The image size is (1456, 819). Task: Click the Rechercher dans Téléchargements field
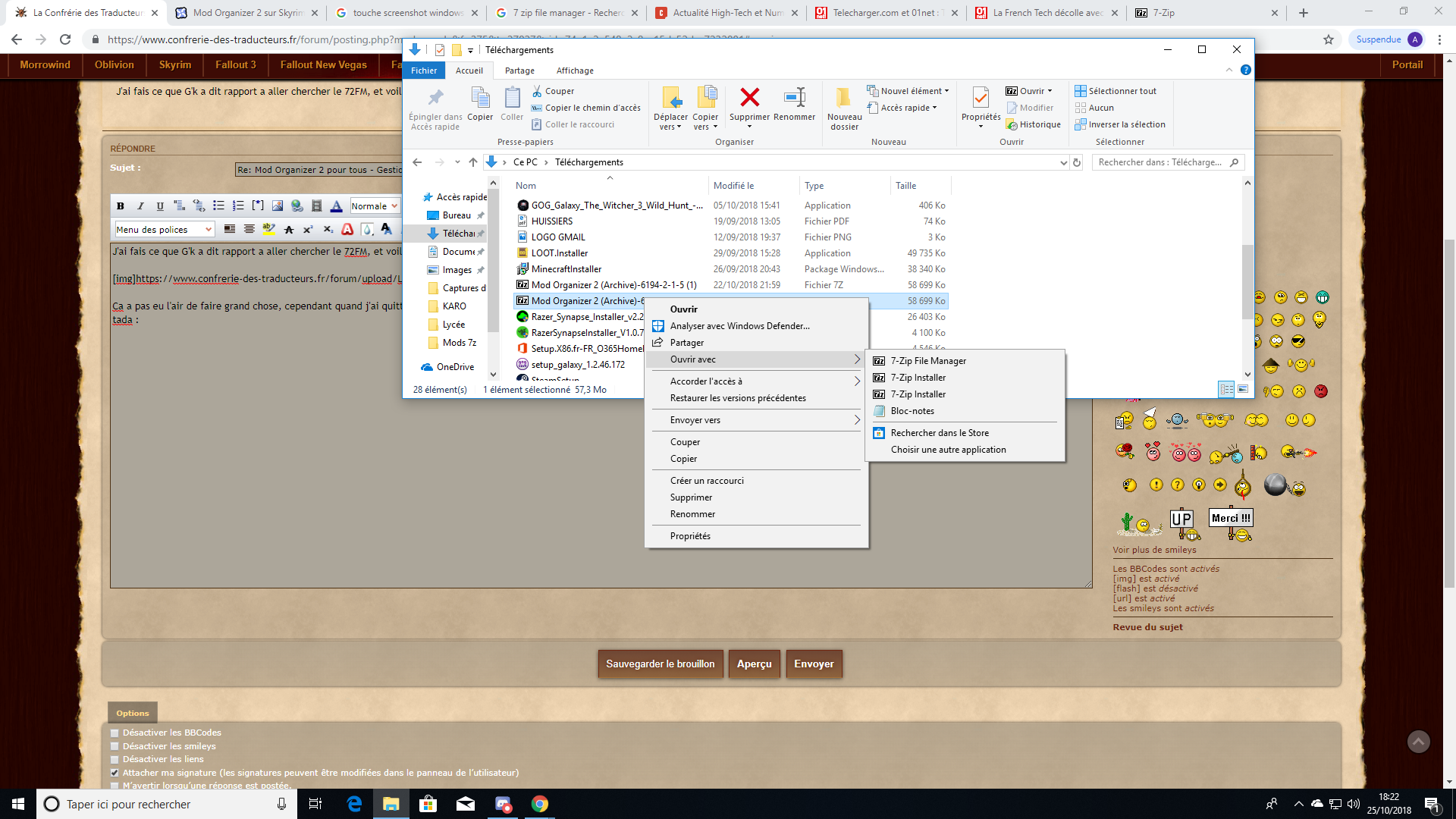click(x=1168, y=162)
